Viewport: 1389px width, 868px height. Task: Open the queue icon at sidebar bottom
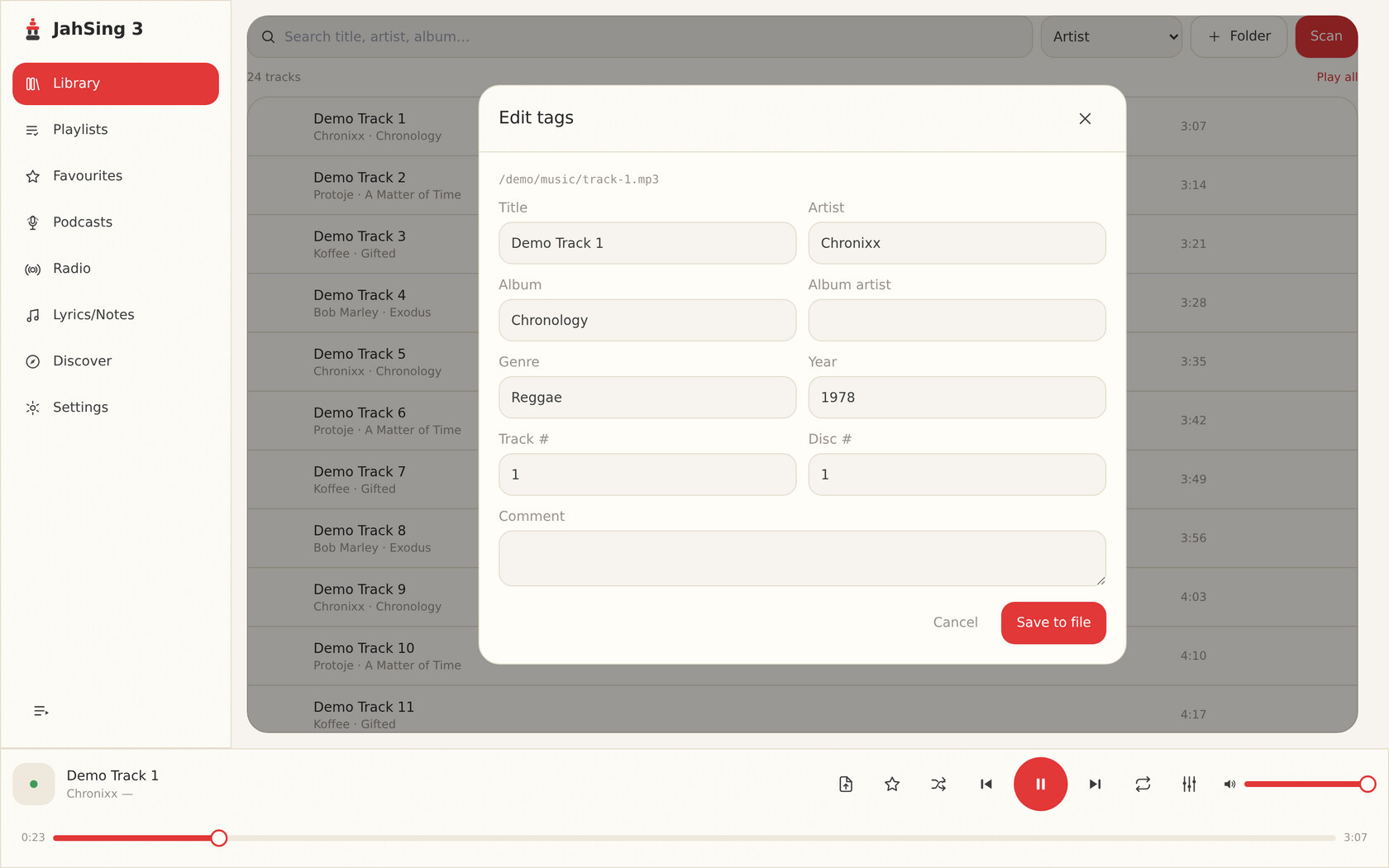click(41, 711)
